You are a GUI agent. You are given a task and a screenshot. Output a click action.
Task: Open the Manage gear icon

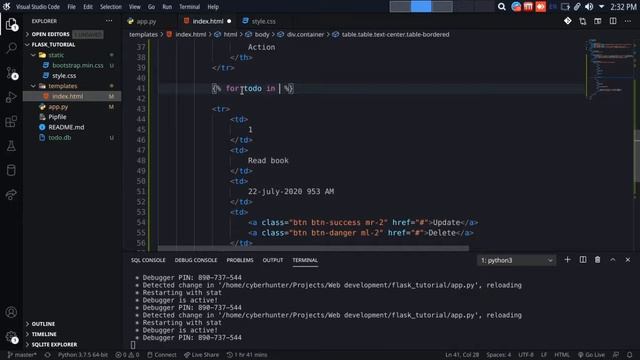11,337
